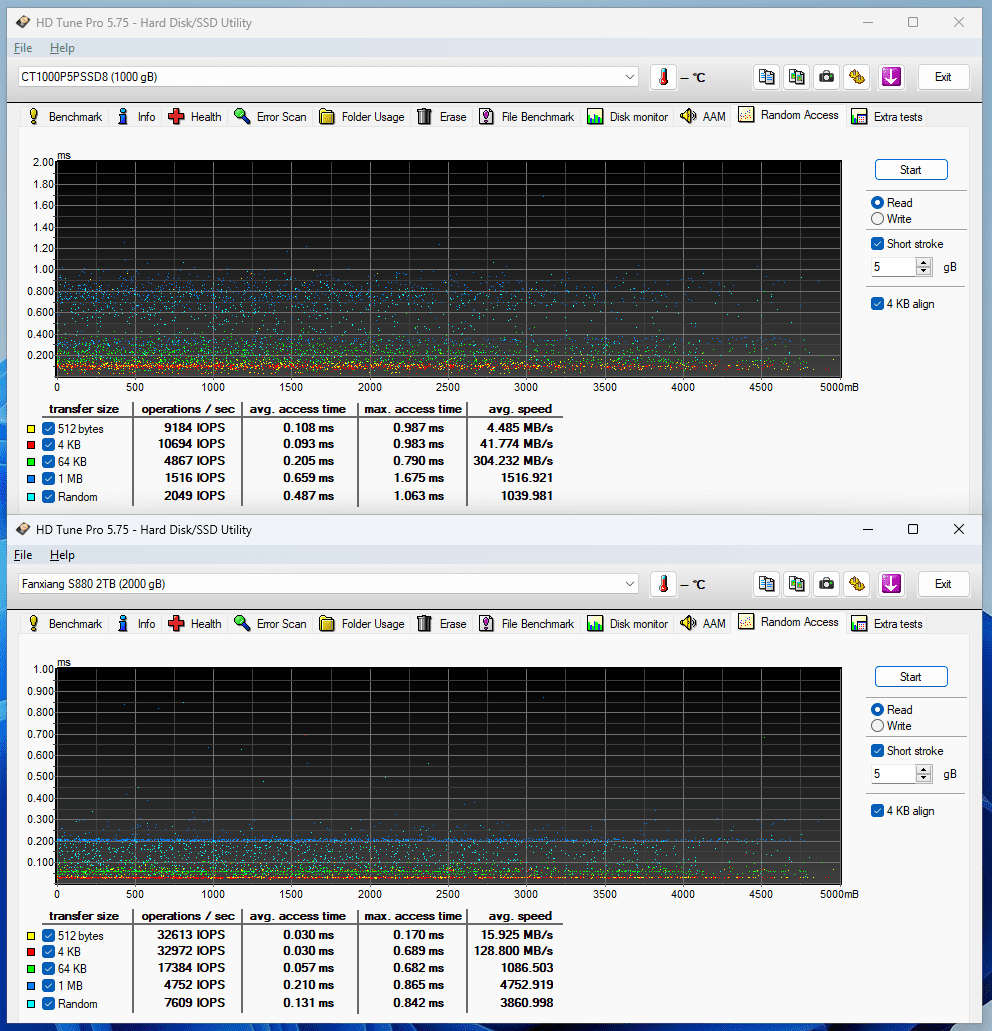This screenshot has width=992, height=1031.
Task: Click short stroke size field in top window
Action: 893,267
